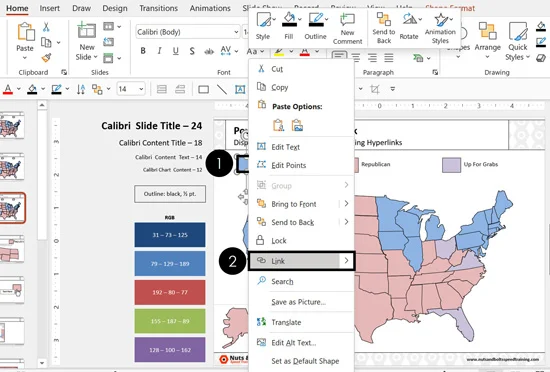Open the Transitions ribbon tab
This screenshot has height=372, width=550.
point(159,8)
